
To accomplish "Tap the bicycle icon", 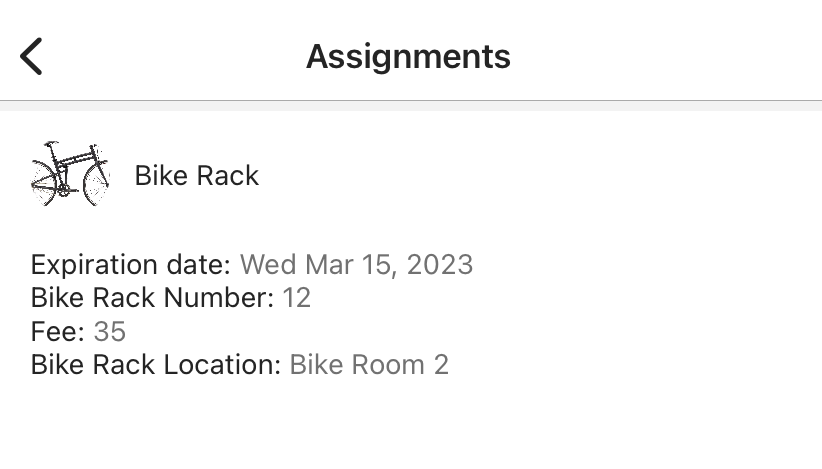I will click(x=69, y=174).
